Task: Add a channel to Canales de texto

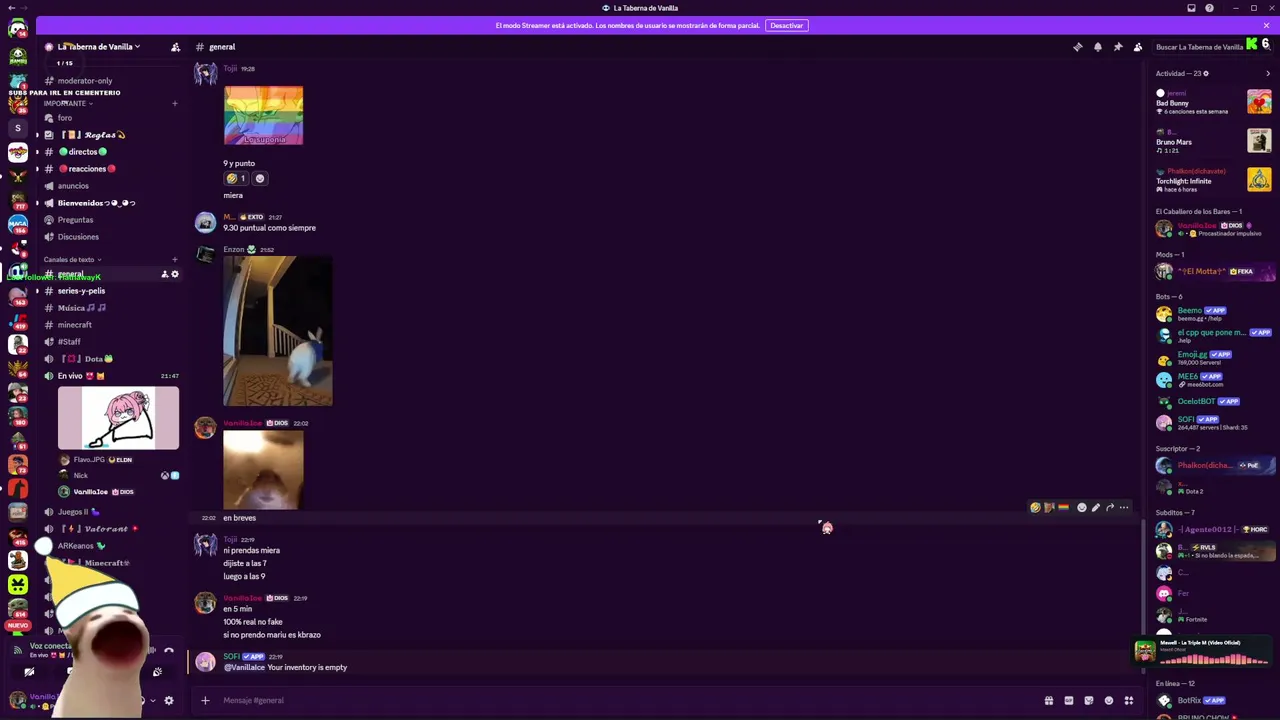Action: [x=175, y=260]
